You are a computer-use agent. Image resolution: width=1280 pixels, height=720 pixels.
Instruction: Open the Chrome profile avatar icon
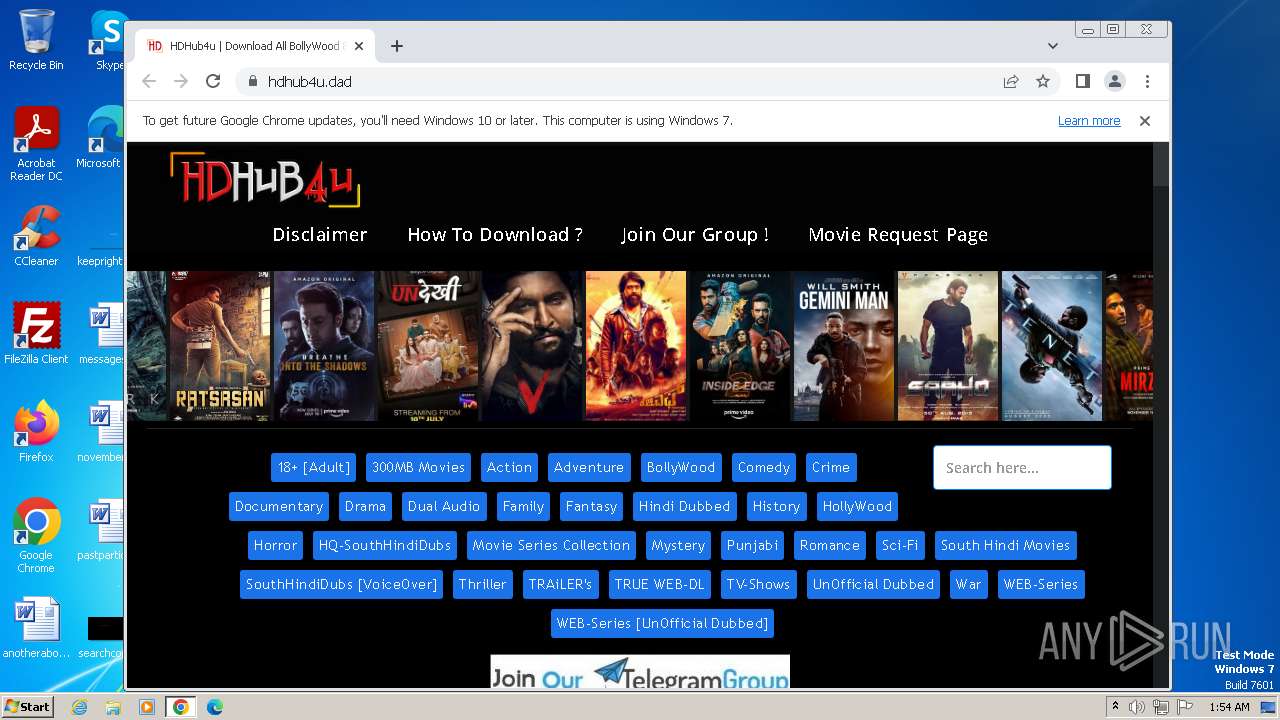(1114, 81)
